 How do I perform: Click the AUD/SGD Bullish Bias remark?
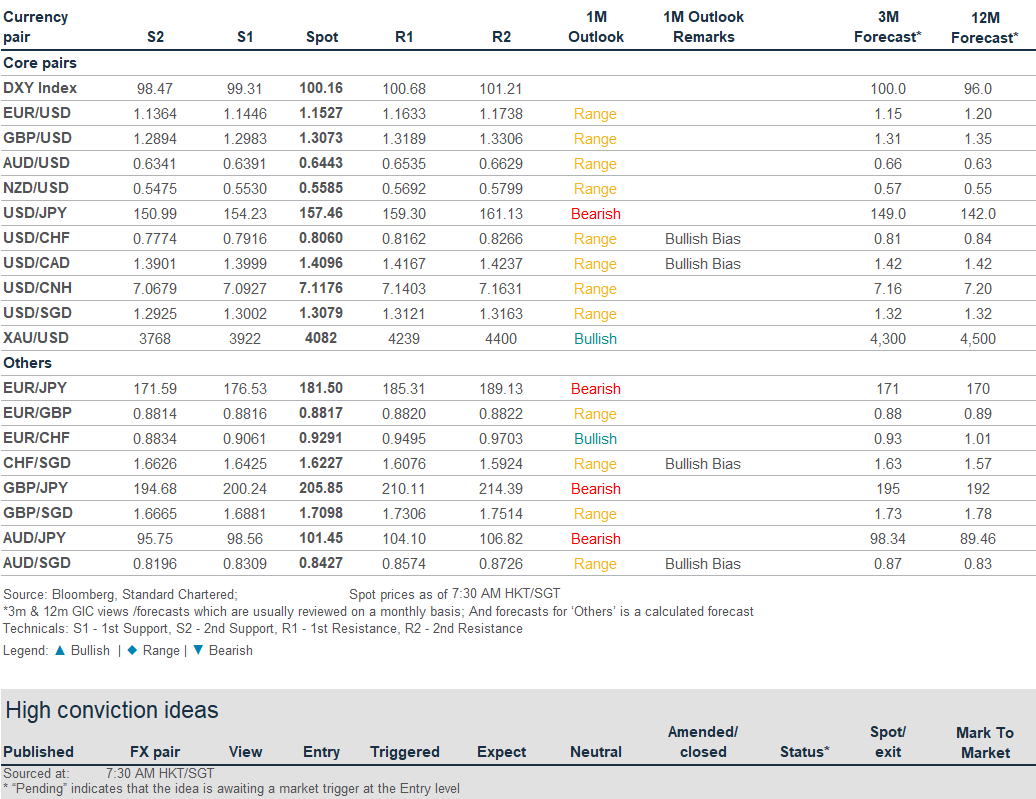pos(702,564)
